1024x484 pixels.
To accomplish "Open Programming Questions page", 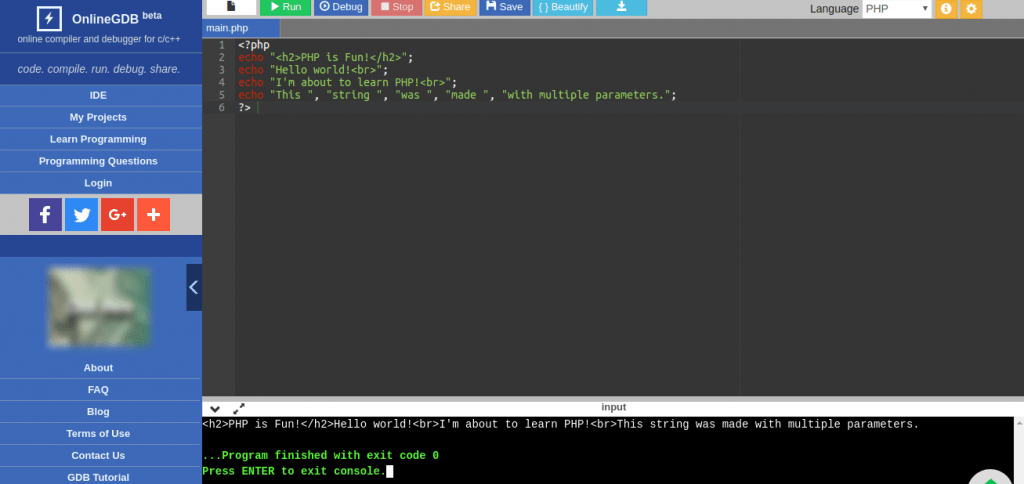I will pos(98,161).
